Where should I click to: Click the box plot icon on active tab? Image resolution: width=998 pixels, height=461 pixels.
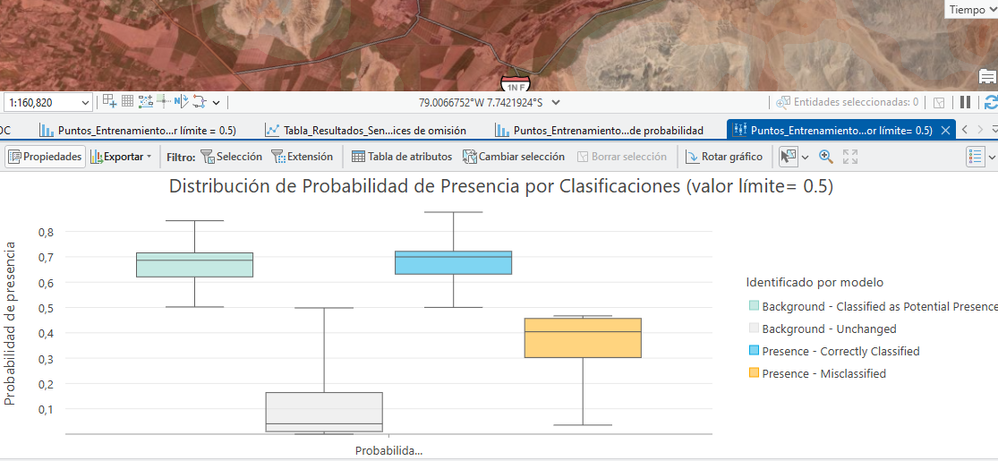coord(740,130)
